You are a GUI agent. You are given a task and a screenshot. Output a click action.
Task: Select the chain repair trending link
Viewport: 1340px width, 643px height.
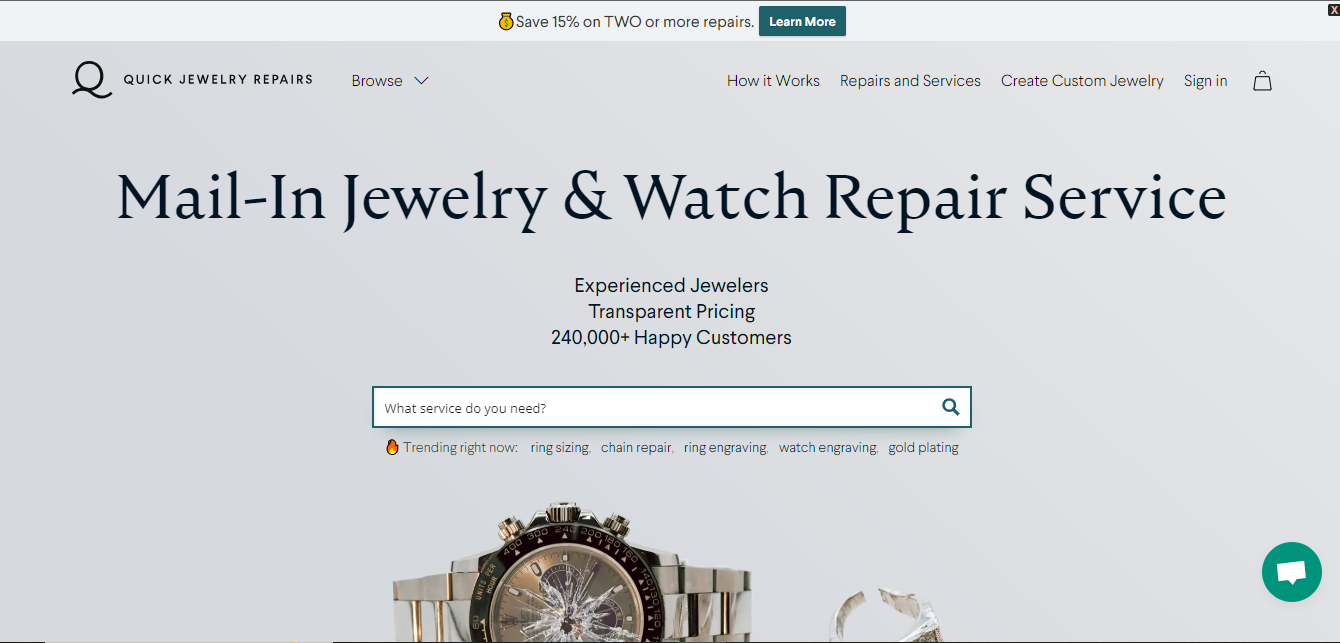pos(636,448)
